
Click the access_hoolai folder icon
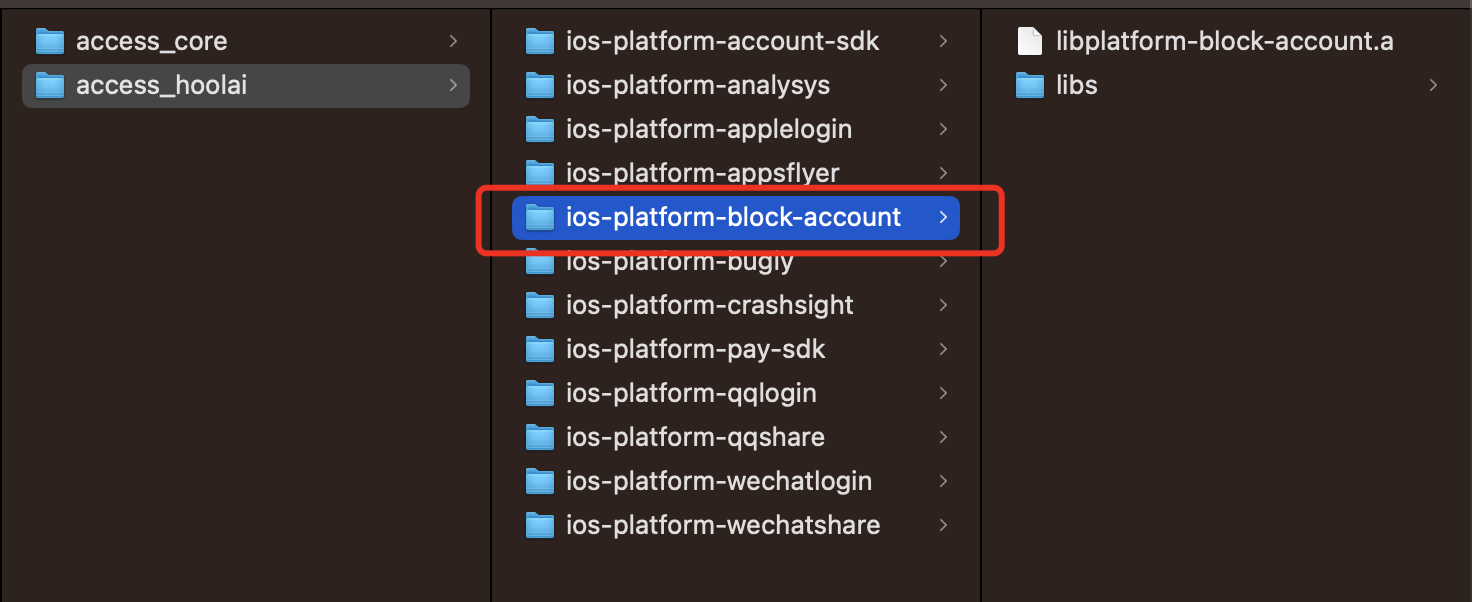[x=49, y=85]
